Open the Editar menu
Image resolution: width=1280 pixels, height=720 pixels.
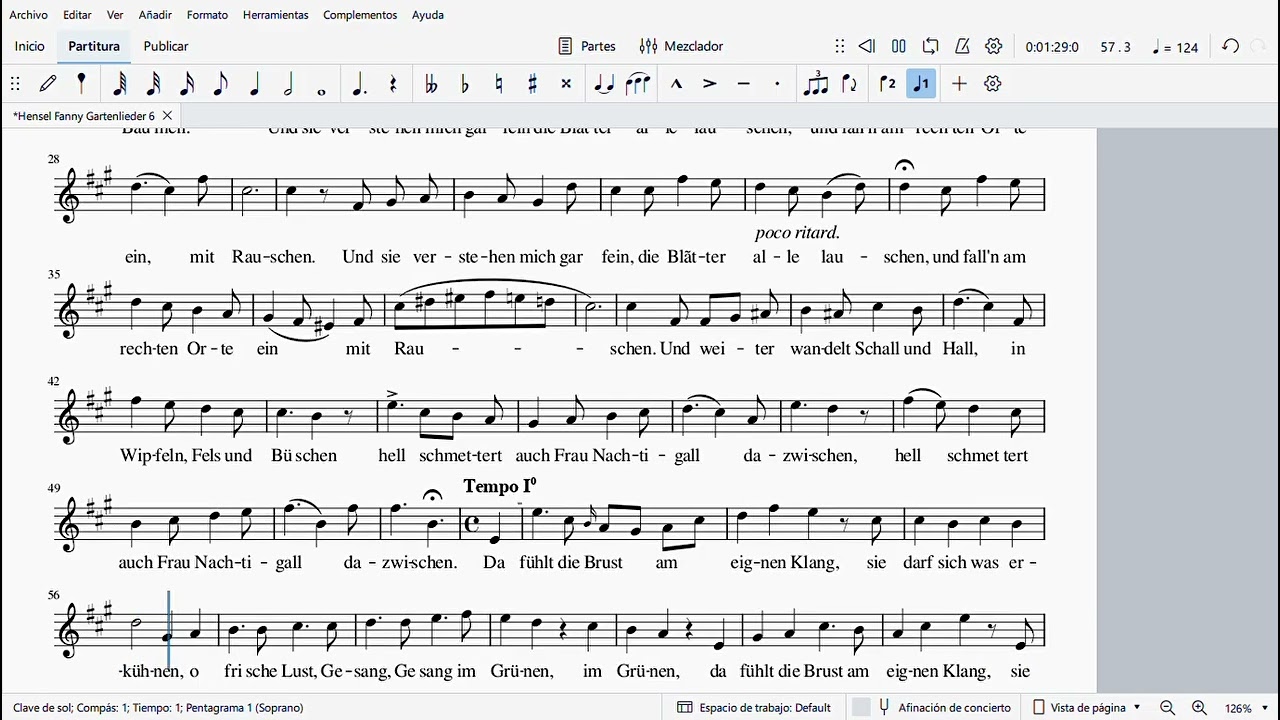(77, 15)
